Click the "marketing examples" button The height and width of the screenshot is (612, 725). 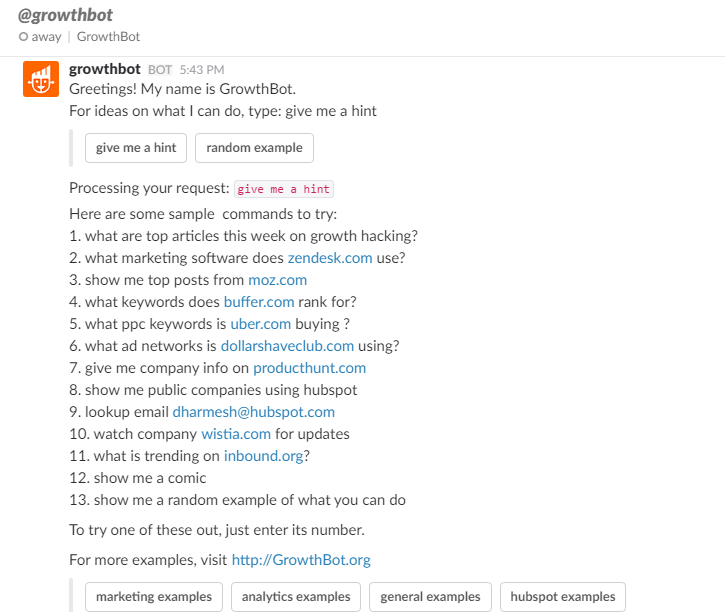pyautogui.click(x=154, y=597)
